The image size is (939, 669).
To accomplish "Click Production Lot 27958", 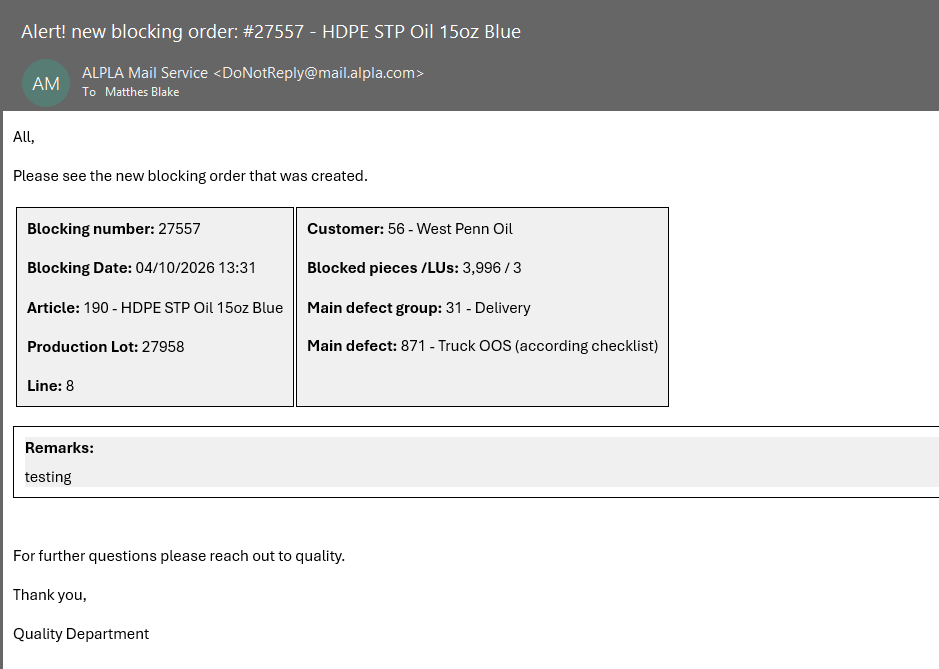I will click(106, 347).
